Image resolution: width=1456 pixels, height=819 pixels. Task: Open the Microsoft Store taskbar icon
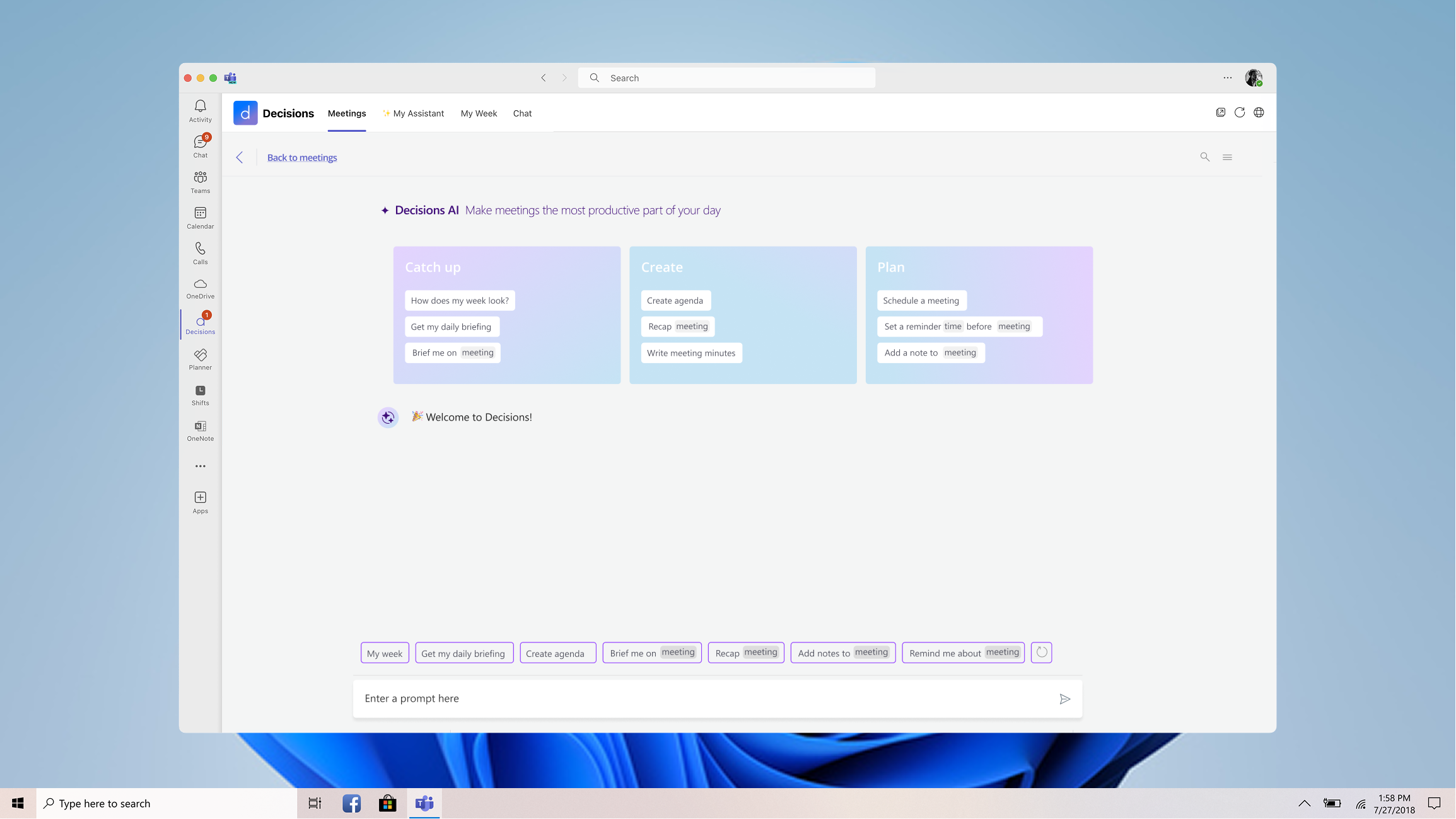[x=387, y=803]
